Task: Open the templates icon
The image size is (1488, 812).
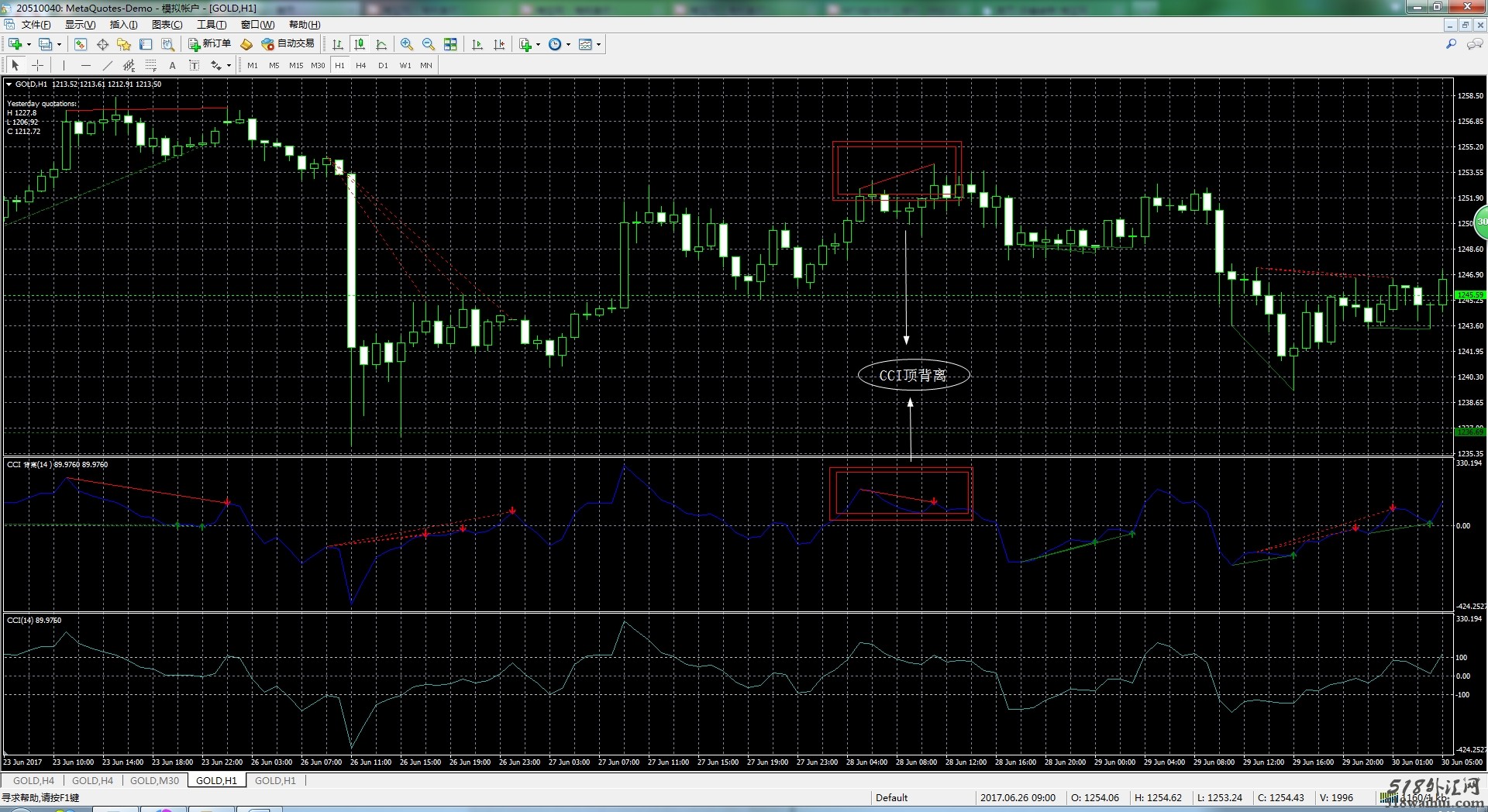Action: tap(585, 44)
